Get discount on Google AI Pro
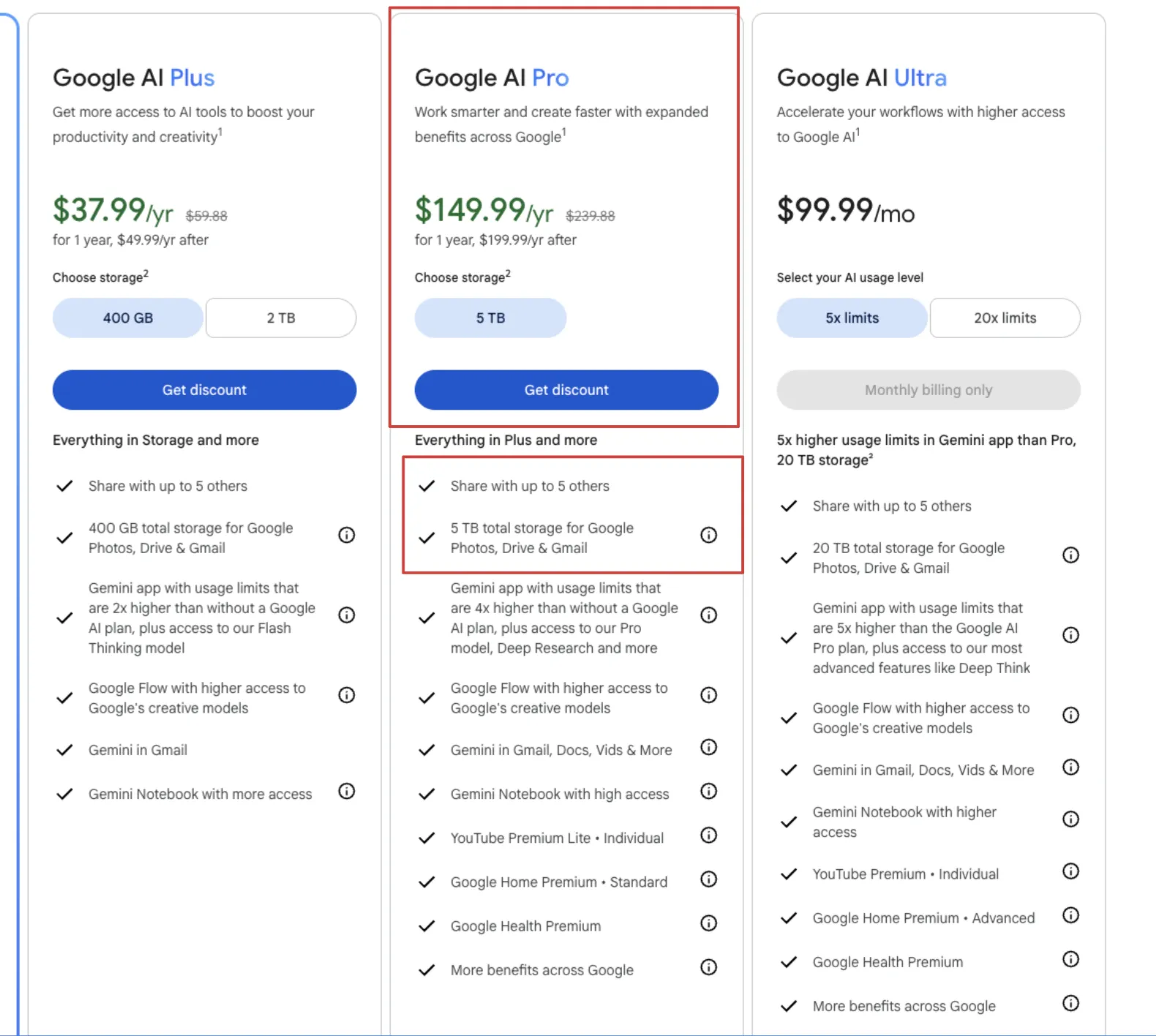The width and height of the screenshot is (1156, 1036). click(566, 390)
